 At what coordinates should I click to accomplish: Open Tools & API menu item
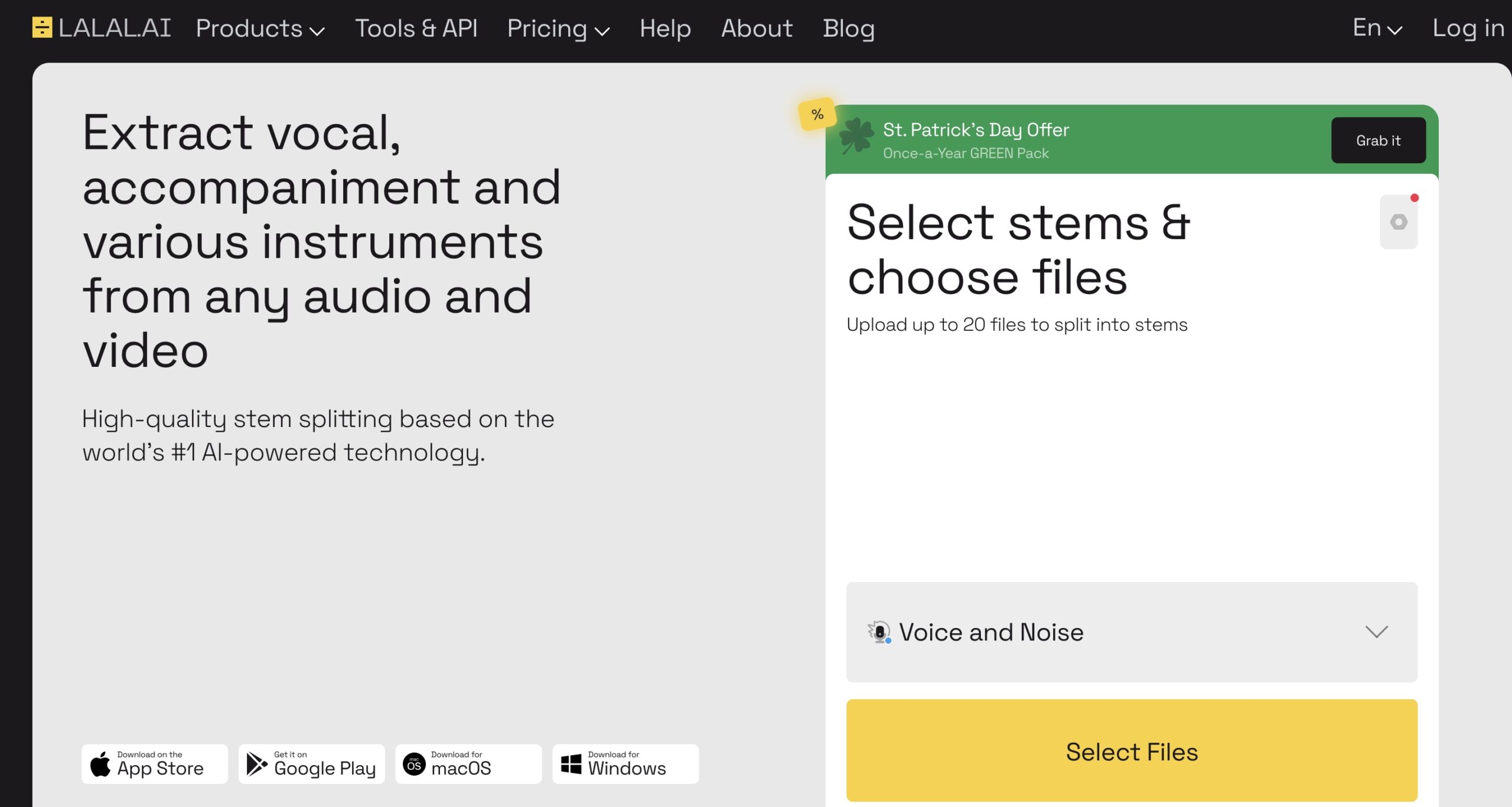tap(416, 28)
